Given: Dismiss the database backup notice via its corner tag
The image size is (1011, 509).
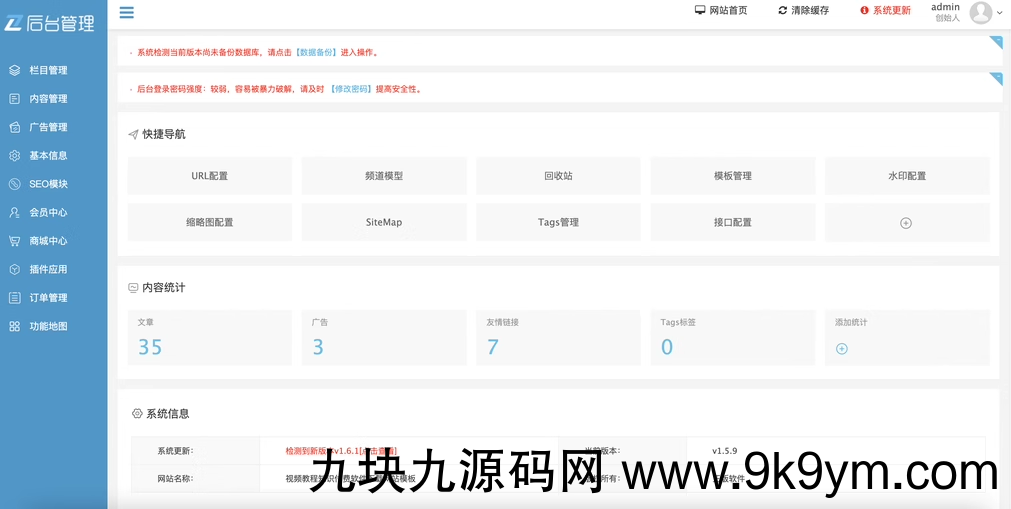Looking at the screenshot, I should [996, 43].
